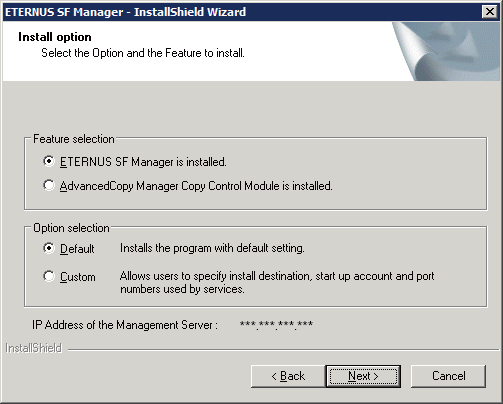Viewport: 503px width, 404px height.
Task: Click the Option selection group label
Action: (71, 228)
